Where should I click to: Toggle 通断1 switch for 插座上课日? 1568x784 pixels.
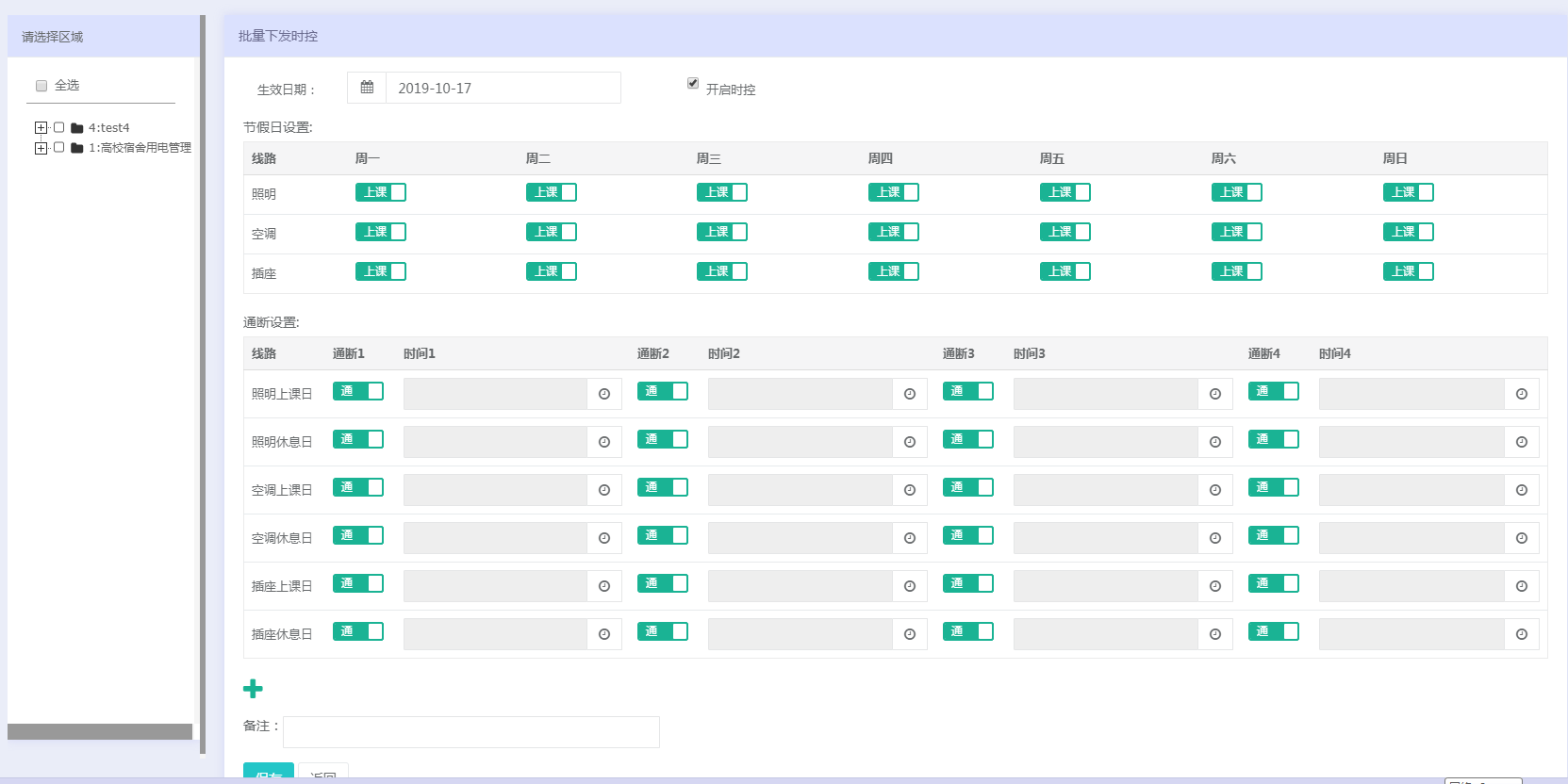[357, 583]
